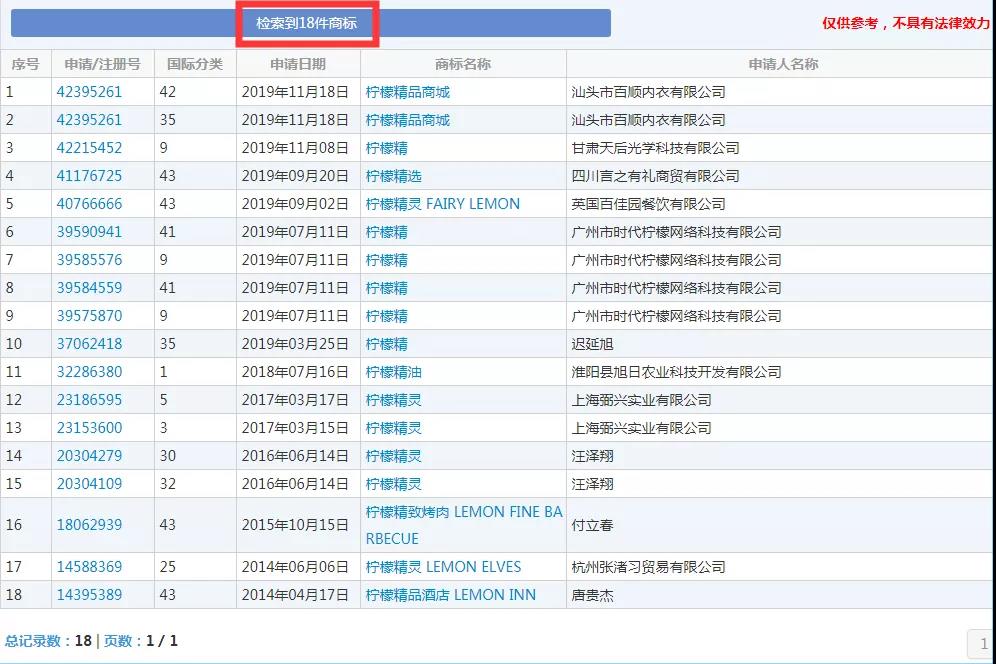Open registration number 20304279
This screenshot has height=664, width=996.
click(x=89, y=456)
